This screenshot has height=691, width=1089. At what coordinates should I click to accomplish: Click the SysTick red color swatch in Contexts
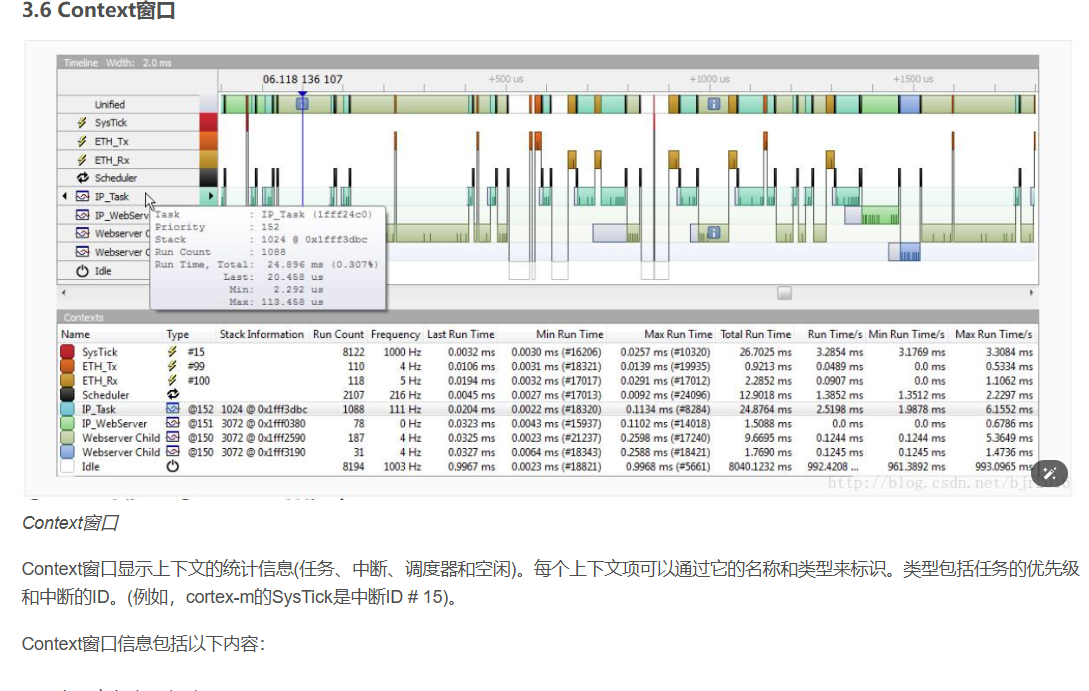67,352
